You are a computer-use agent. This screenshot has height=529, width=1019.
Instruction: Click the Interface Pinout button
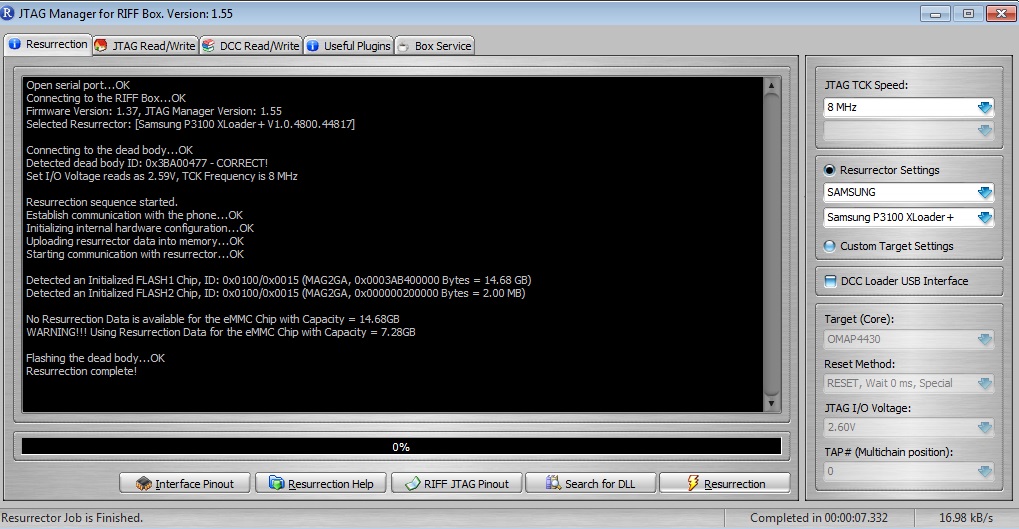[185, 484]
